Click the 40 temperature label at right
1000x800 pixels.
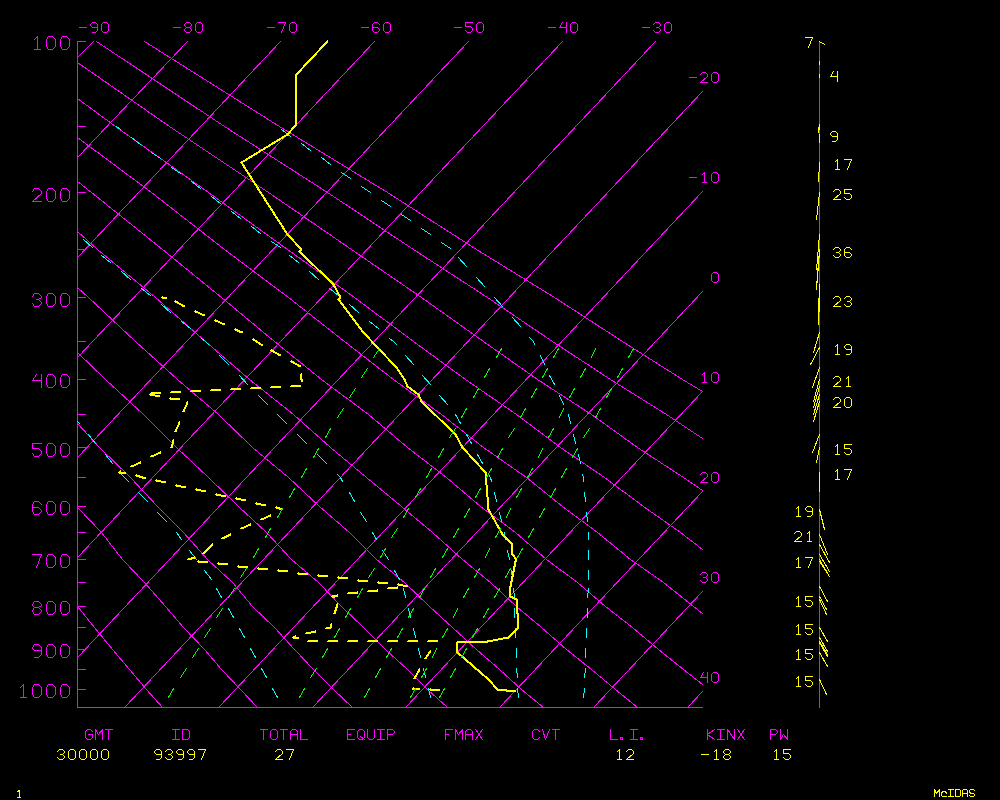(709, 678)
